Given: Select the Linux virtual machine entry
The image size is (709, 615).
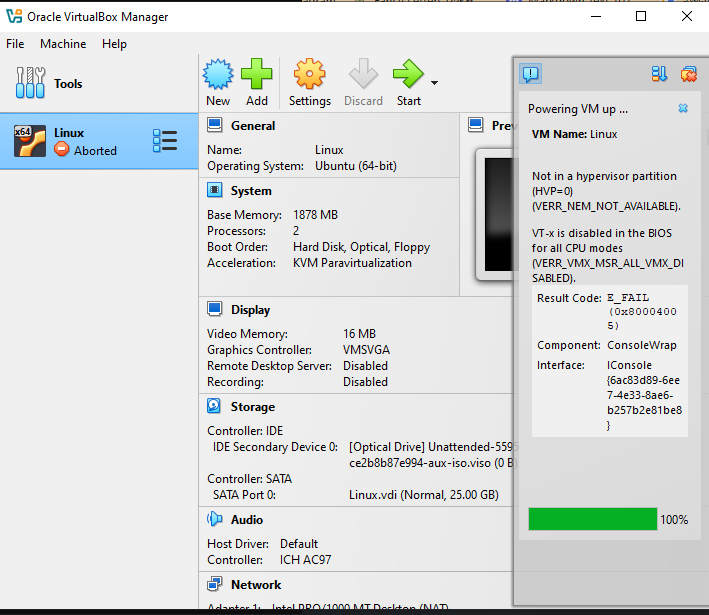Looking at the screenshot, I should click(x=80, y=141).
